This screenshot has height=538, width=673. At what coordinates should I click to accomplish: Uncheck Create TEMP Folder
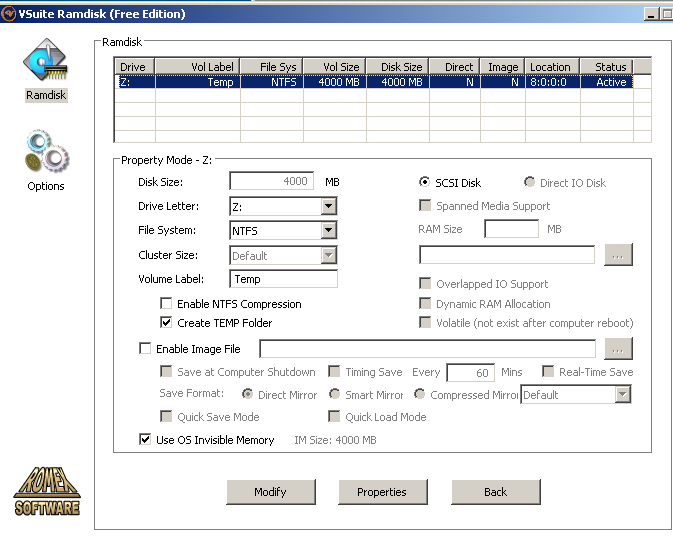tap(166, 322)
